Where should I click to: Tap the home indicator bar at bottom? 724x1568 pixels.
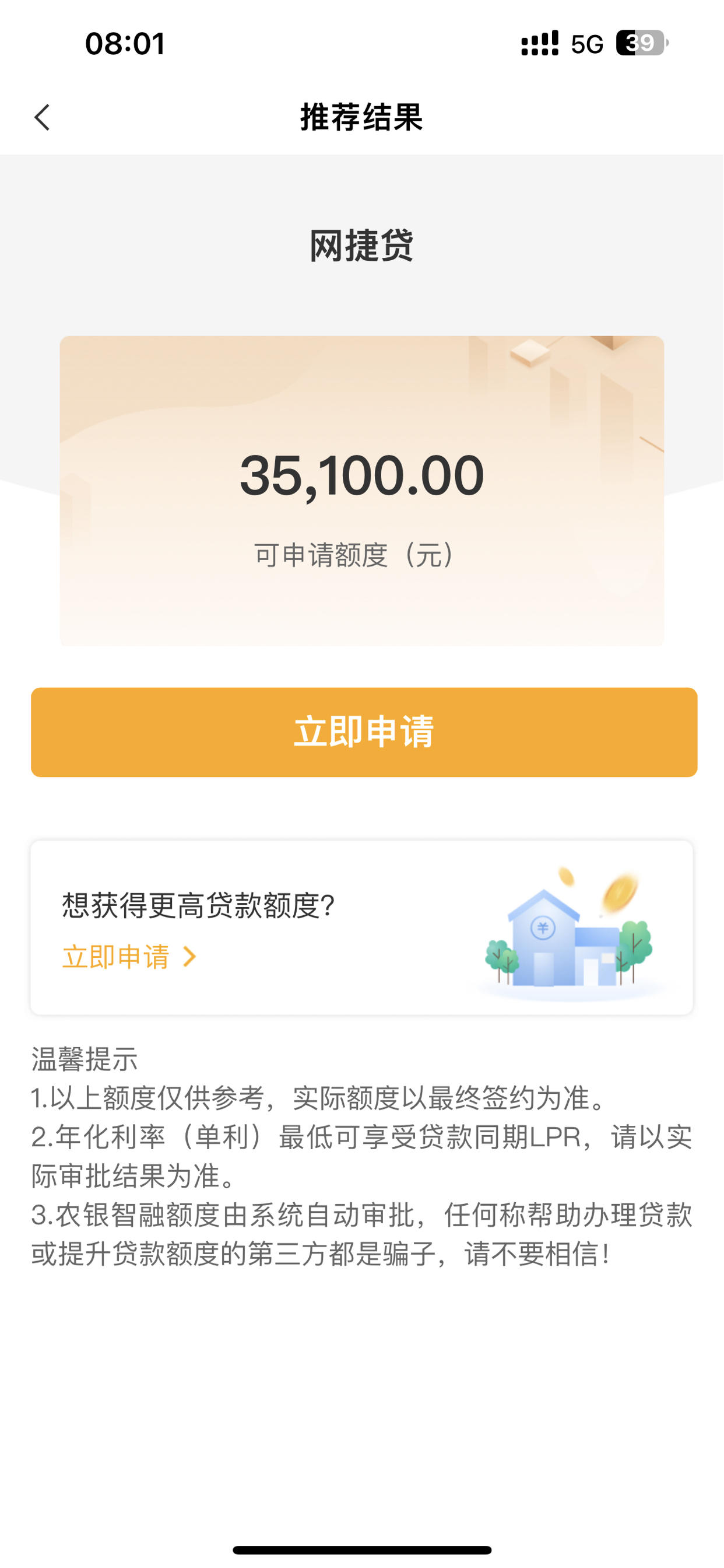click(362, 1549)
